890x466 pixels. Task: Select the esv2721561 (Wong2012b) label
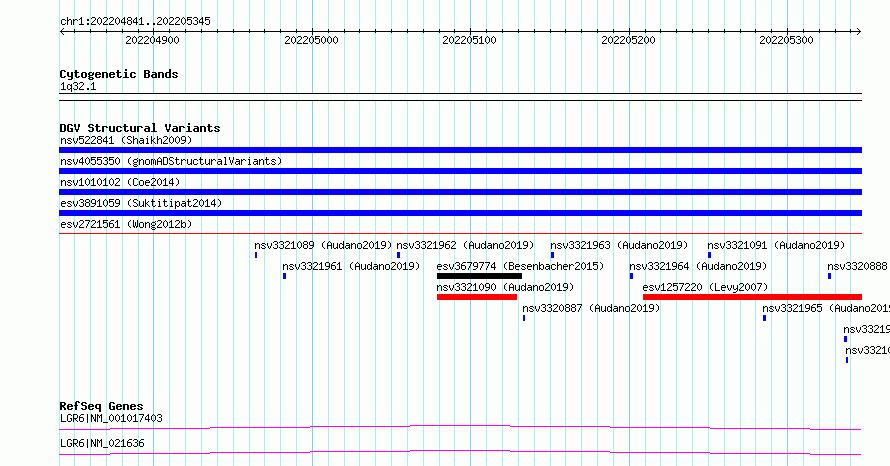(126, 224)
